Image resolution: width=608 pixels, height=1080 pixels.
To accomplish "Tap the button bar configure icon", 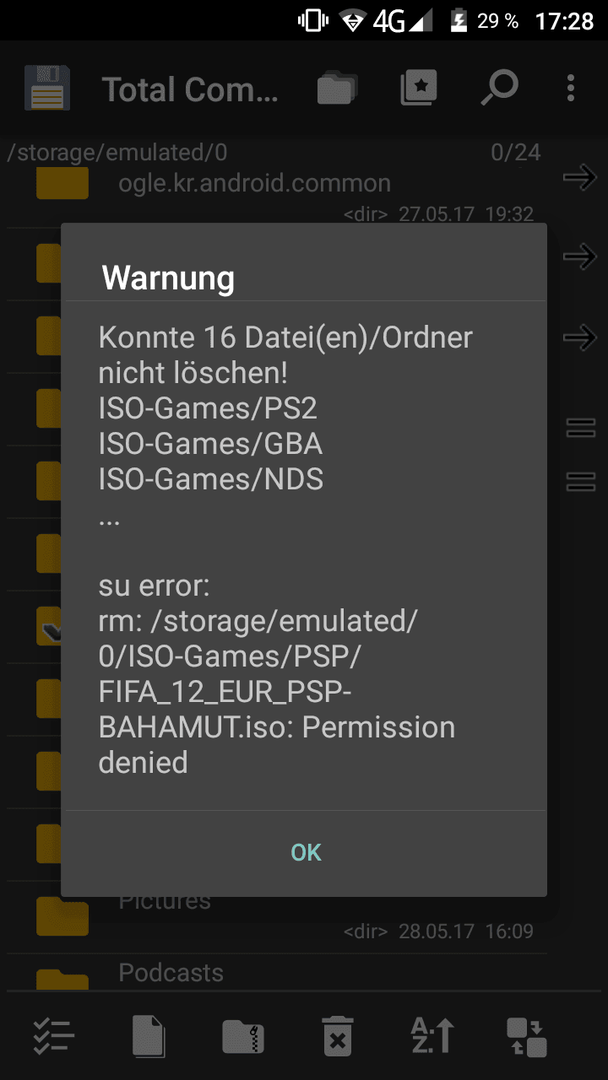I will [x=527, y=1037].
